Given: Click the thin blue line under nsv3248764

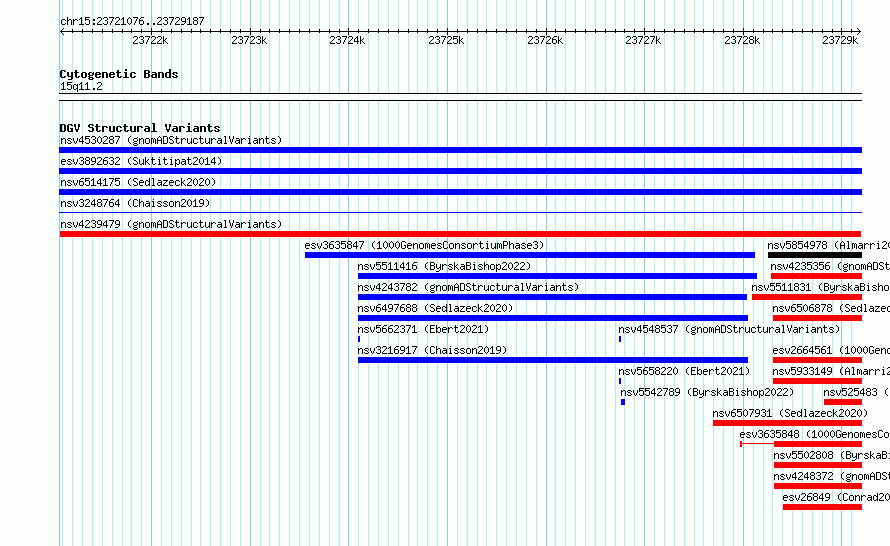Looking at the screenshot, I should tap(460, 213).
